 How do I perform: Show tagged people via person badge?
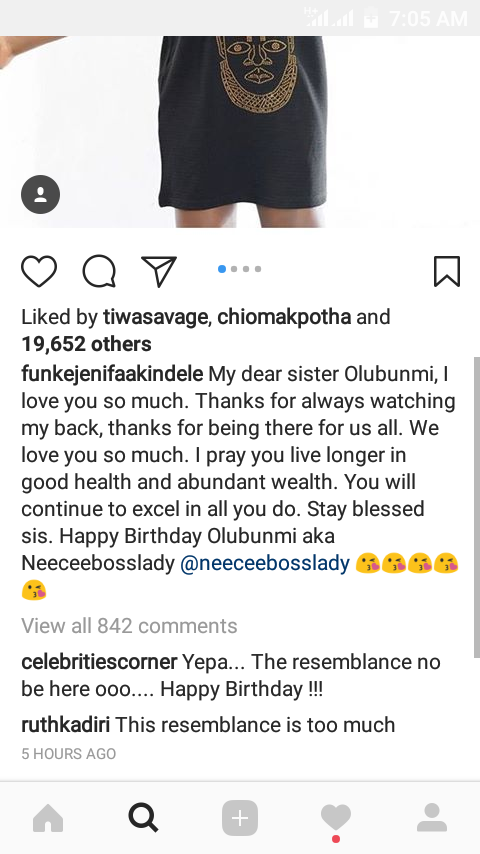click(x=40, y=194)
